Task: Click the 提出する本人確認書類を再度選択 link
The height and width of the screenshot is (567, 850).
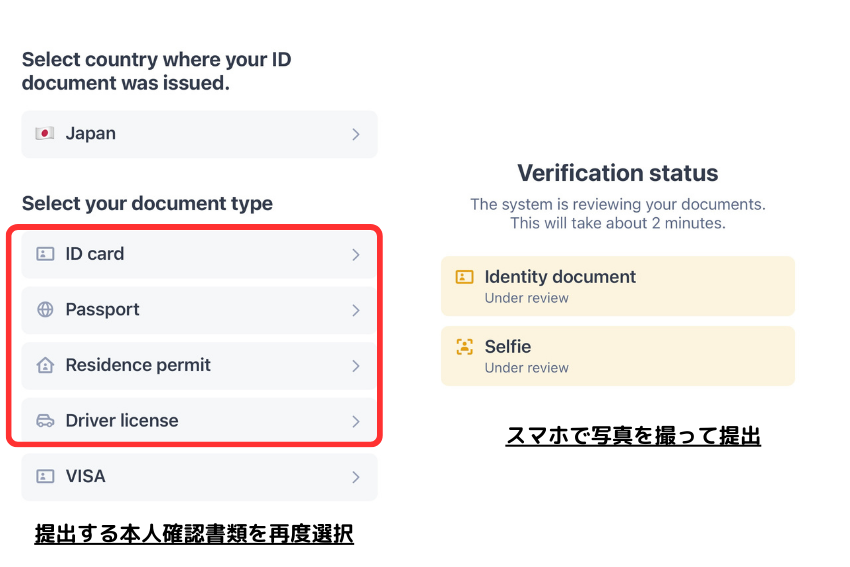Action: click(x=194, y=534)
